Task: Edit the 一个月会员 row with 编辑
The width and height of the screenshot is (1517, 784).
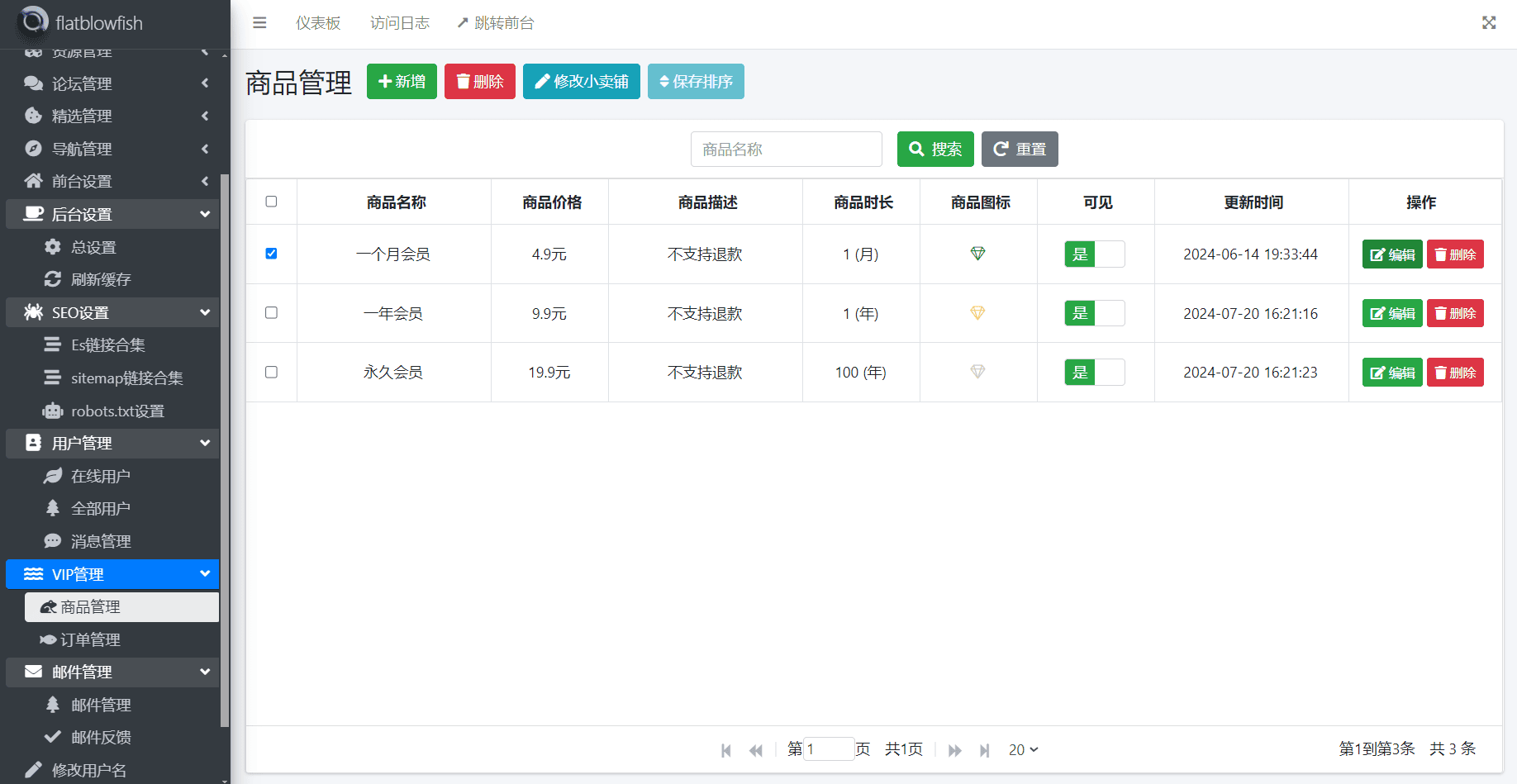Action: [1392, 254]
